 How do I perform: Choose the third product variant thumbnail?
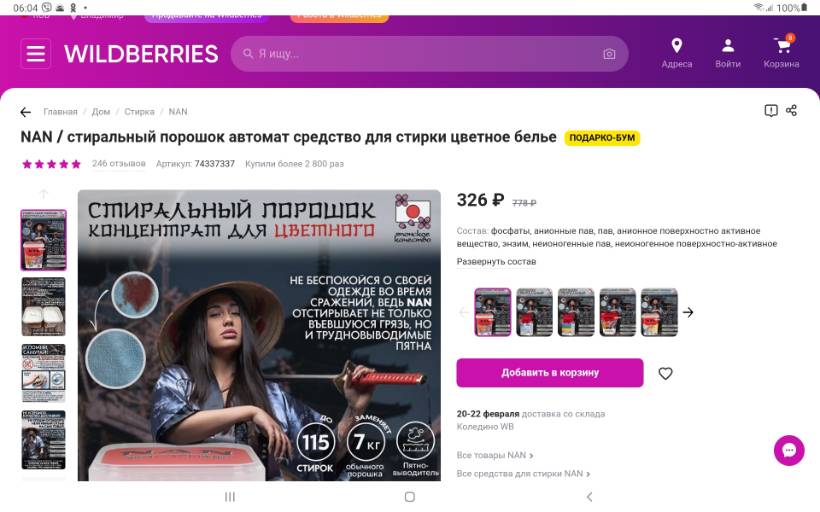(576, 312)
